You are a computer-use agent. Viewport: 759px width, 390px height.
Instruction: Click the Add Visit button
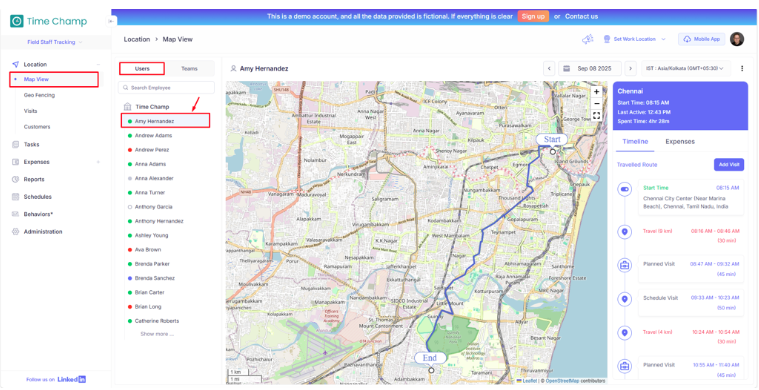(x=729, y=165)
